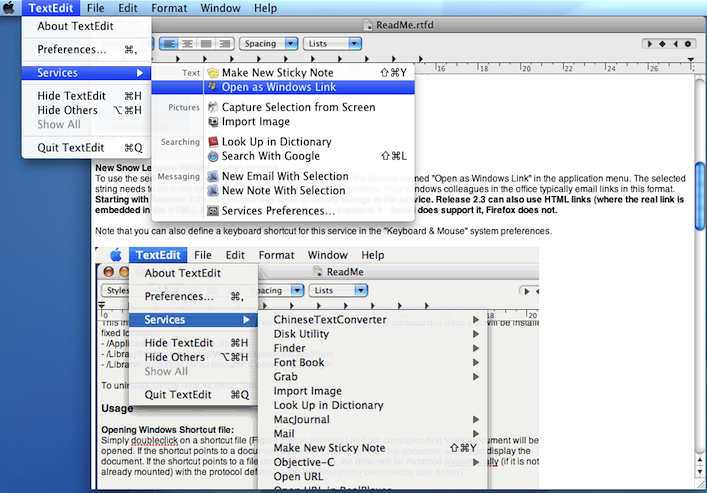Select the align right toolbar button
This screenshot has width=707, height=493.
pos(225,44)
